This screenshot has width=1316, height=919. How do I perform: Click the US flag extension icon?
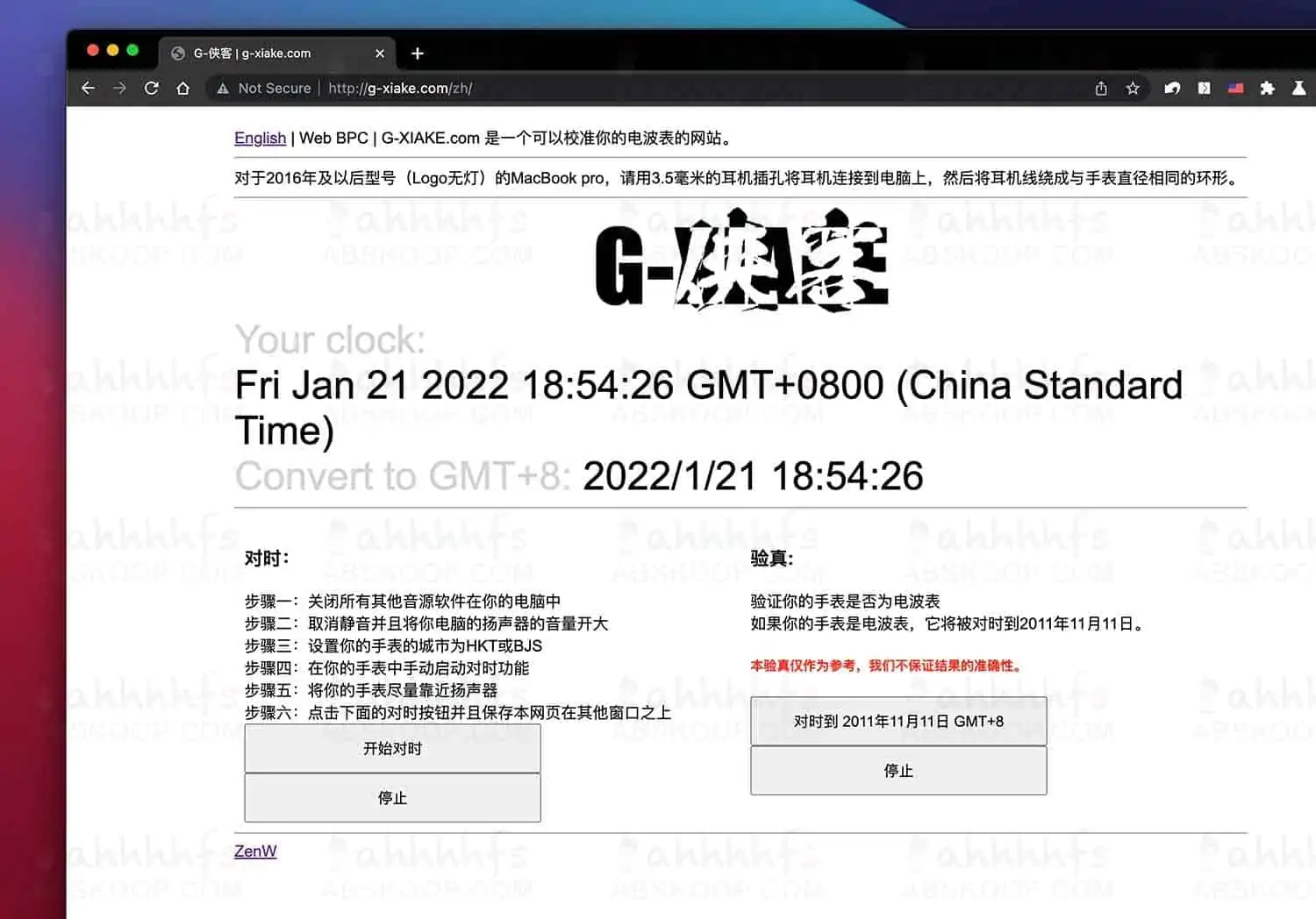pyautogui.click(x=1236, y=88)
